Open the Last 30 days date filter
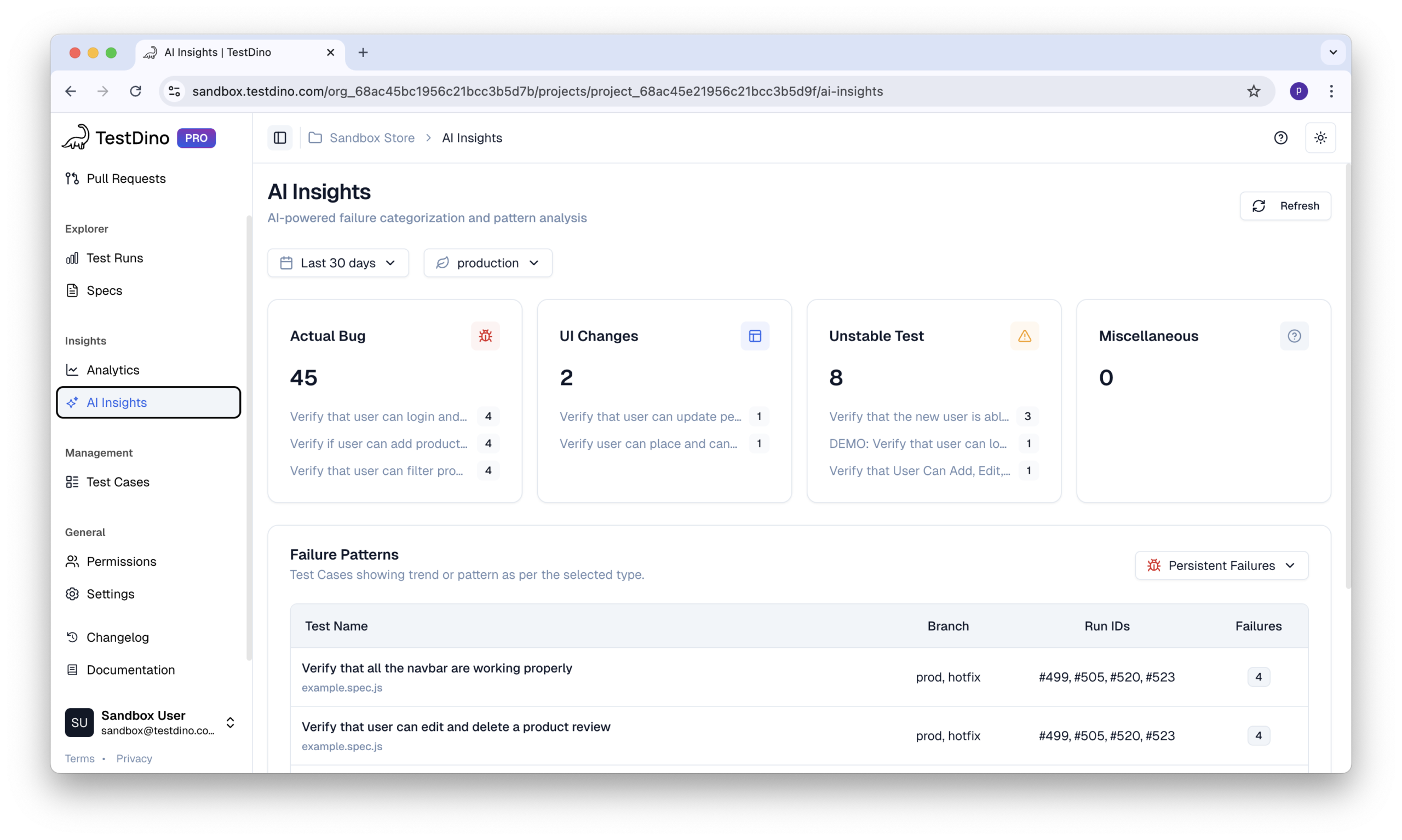The width and height of the screenshot is (1402, 840). click(338, 263)
